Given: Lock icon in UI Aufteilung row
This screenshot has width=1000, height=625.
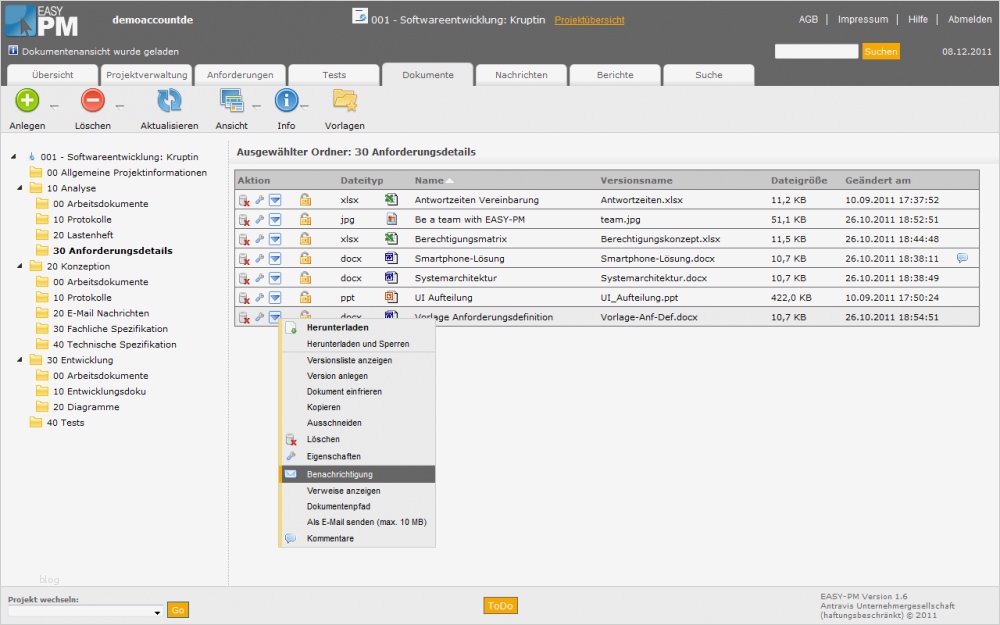Looking at the screenshot, I should click(305, 297).
